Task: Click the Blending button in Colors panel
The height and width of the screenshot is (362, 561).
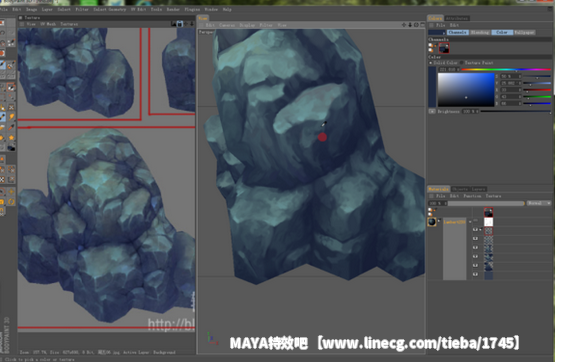Action: tap(480, 32)
